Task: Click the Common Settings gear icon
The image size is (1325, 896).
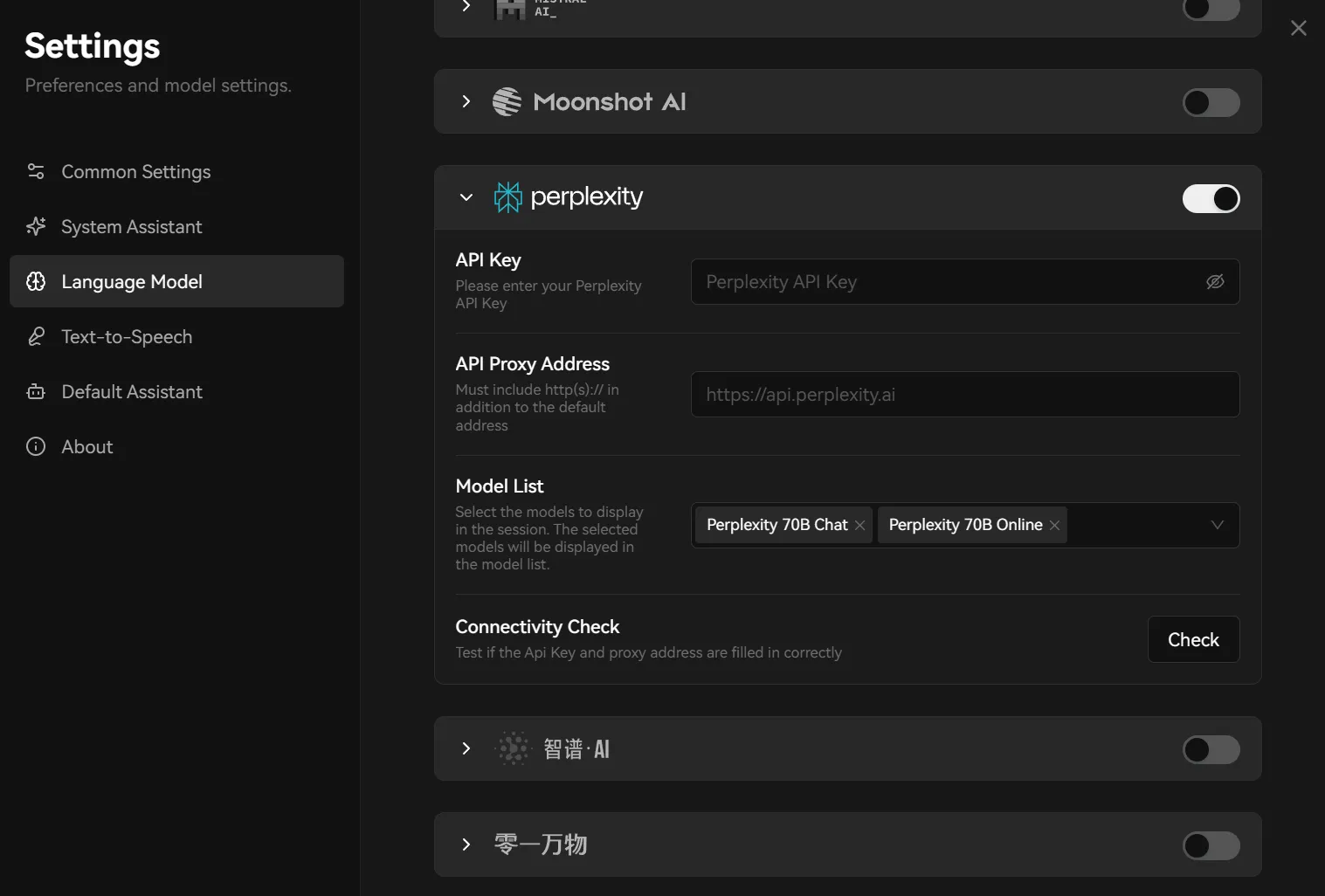Action: (36, 172)
